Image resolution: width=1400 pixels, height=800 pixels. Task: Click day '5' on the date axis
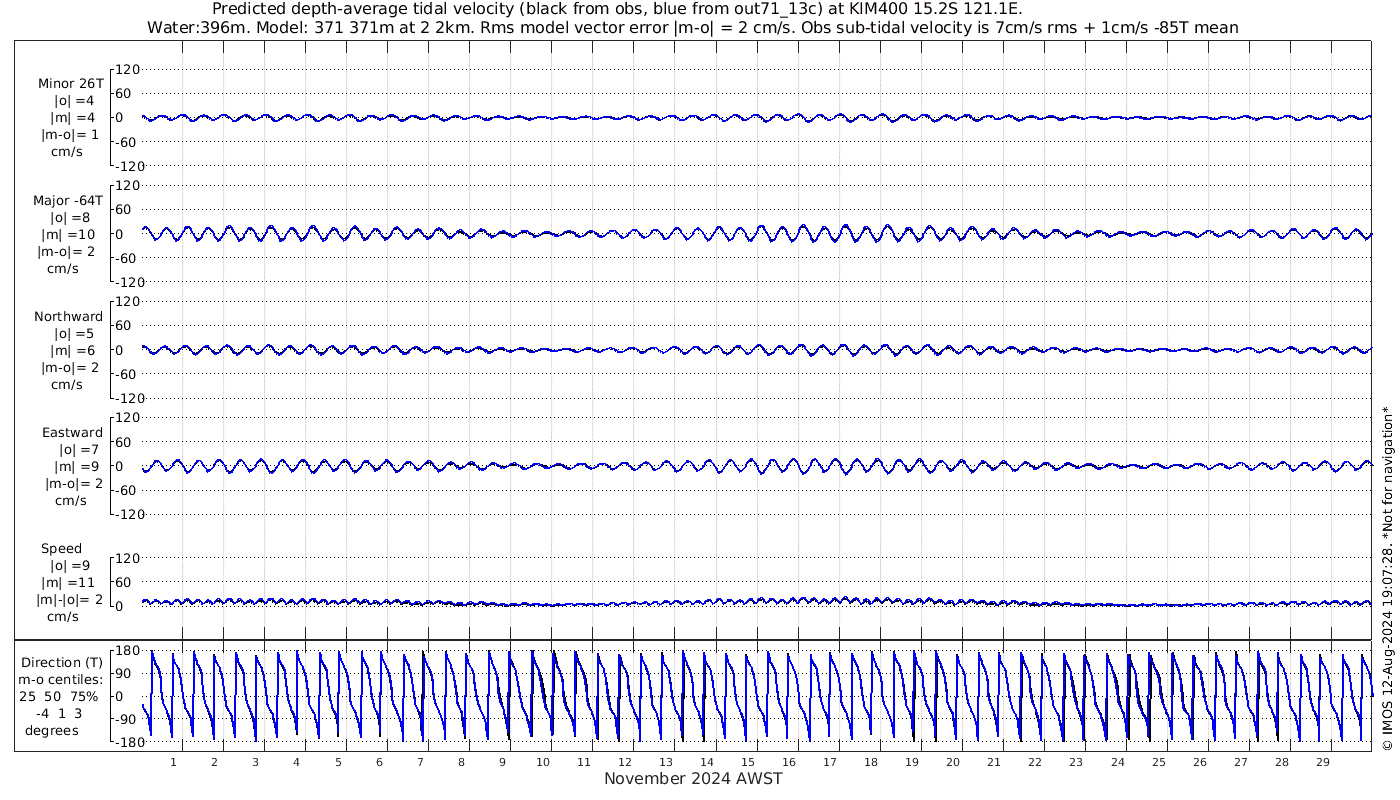coord(338,762)
